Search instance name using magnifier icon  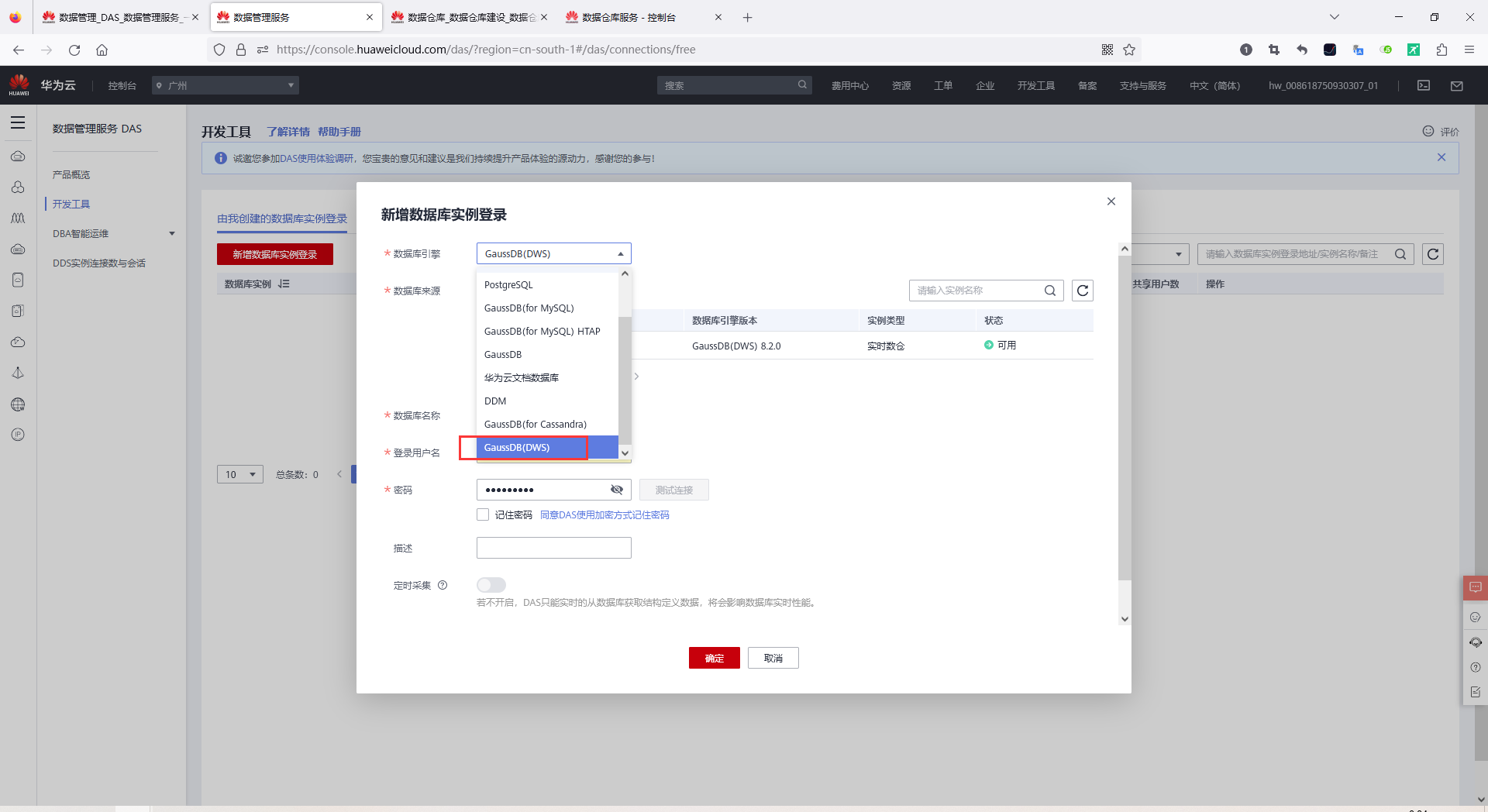pos(1050,291)
